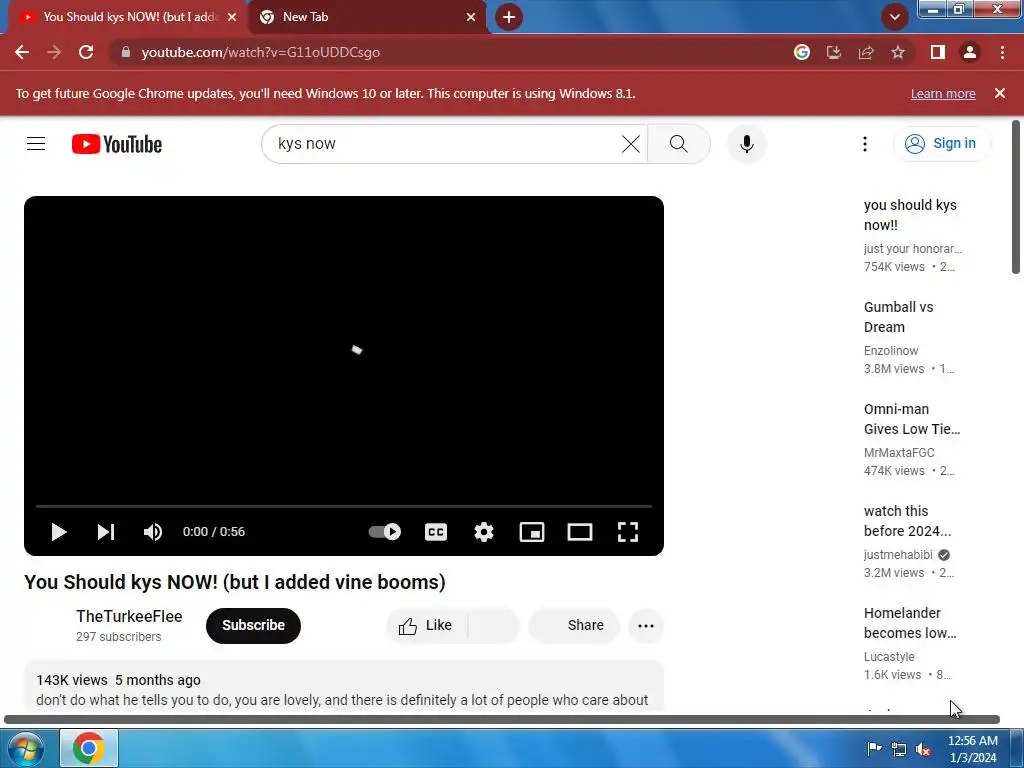Click MrMaxtaFGC channel name
This screenshot has width=1024, height=768.
pos(899,453)
